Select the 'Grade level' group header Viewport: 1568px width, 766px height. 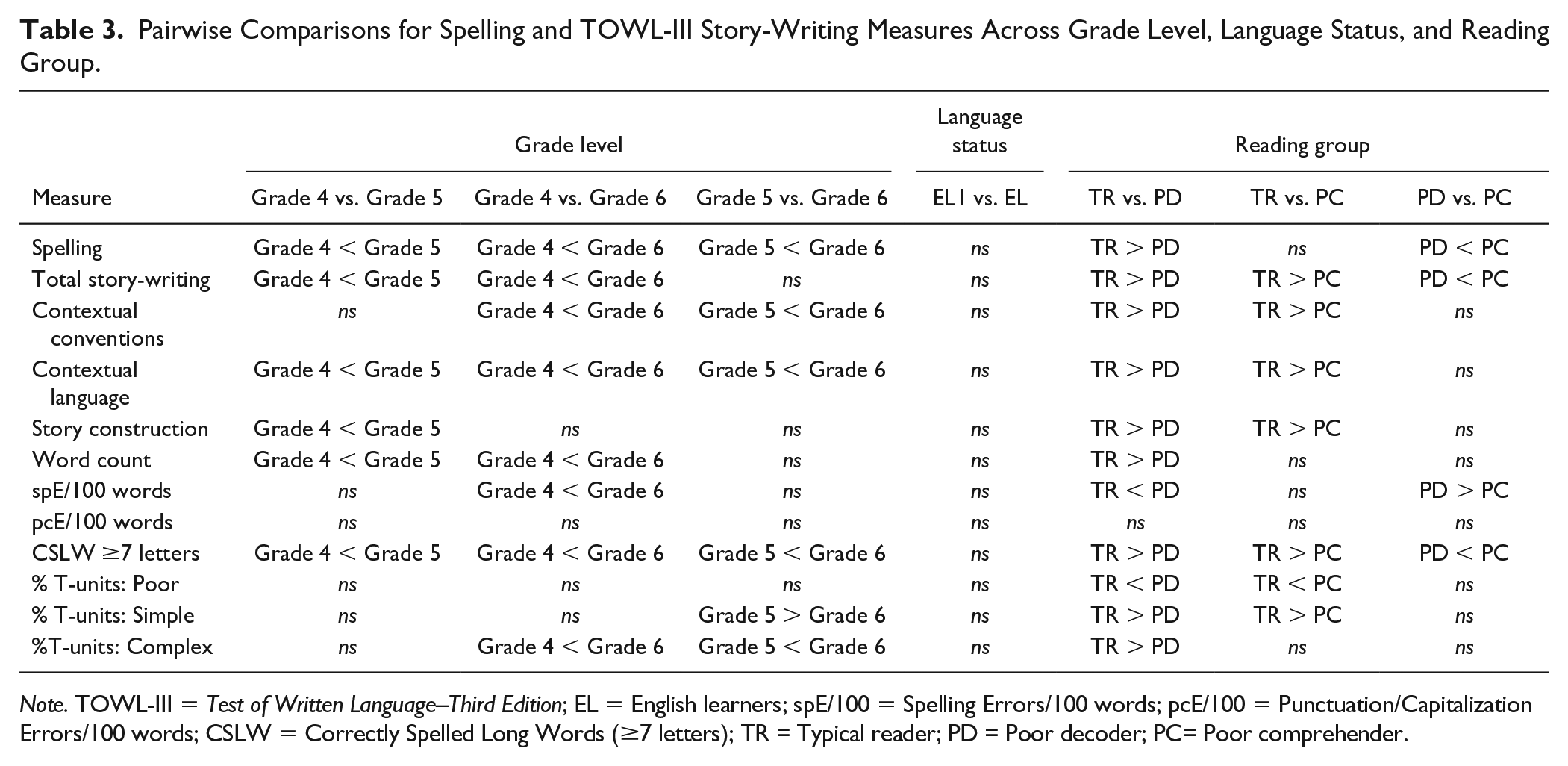(569, 144)
